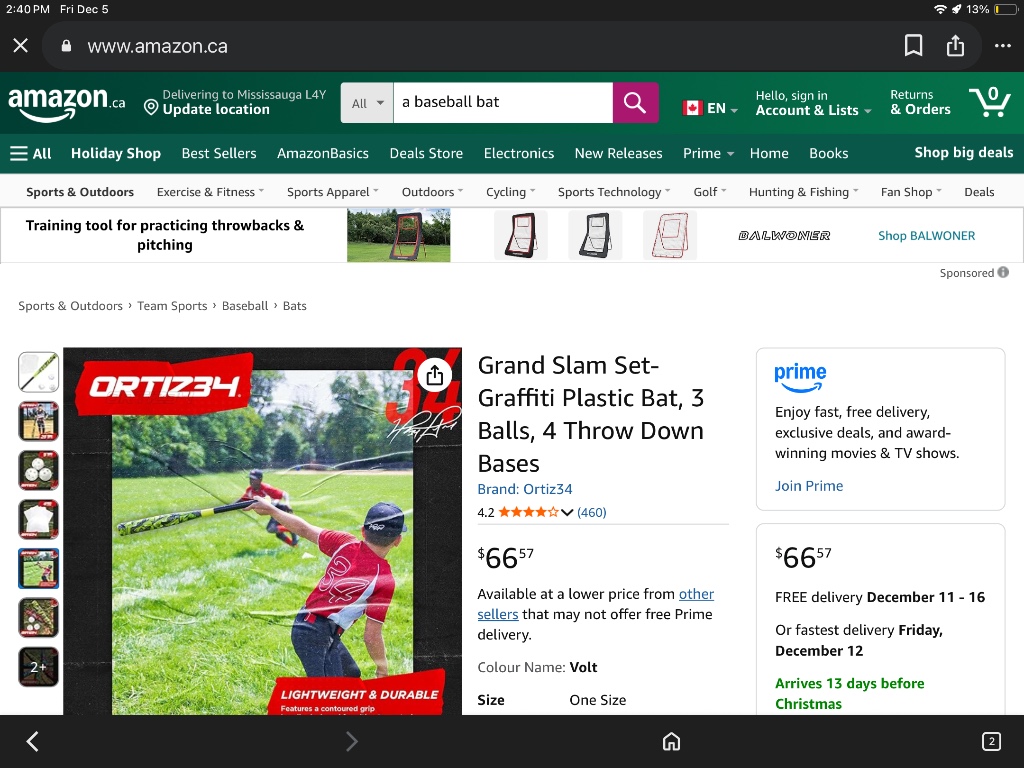The image size is (1024, 768).
Task: Open the All hamburger menu
Action: coord(31,153)
